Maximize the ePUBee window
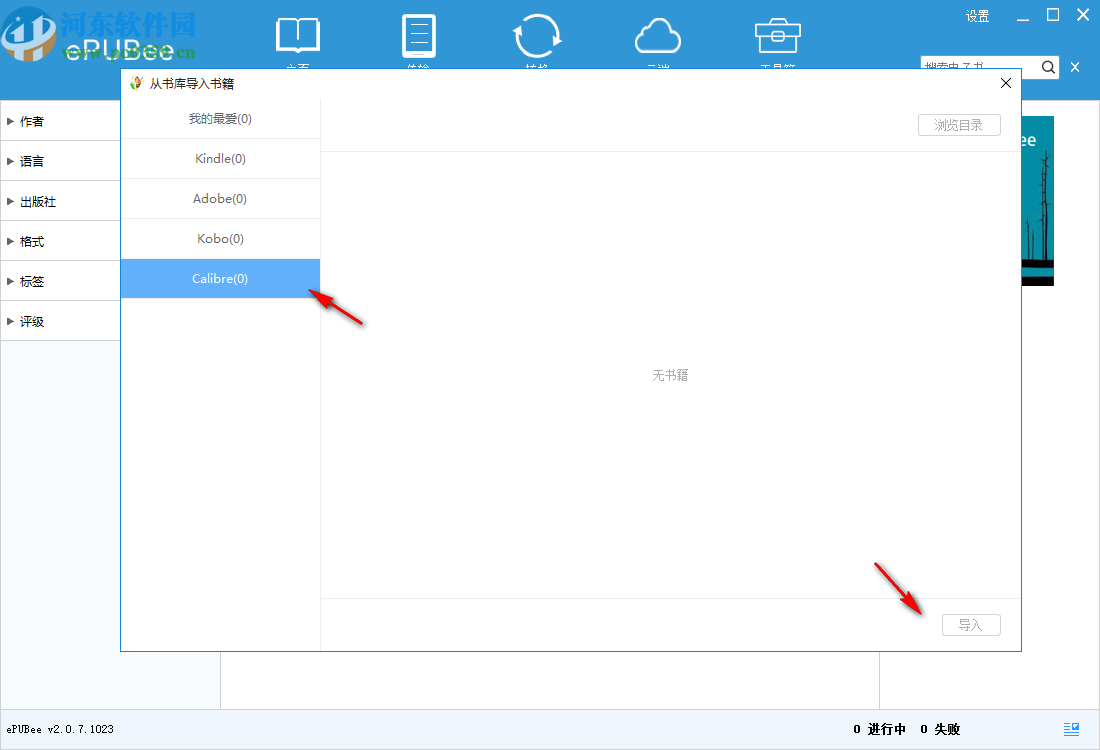The image size is (1100, 750). tap(1053, 15)
